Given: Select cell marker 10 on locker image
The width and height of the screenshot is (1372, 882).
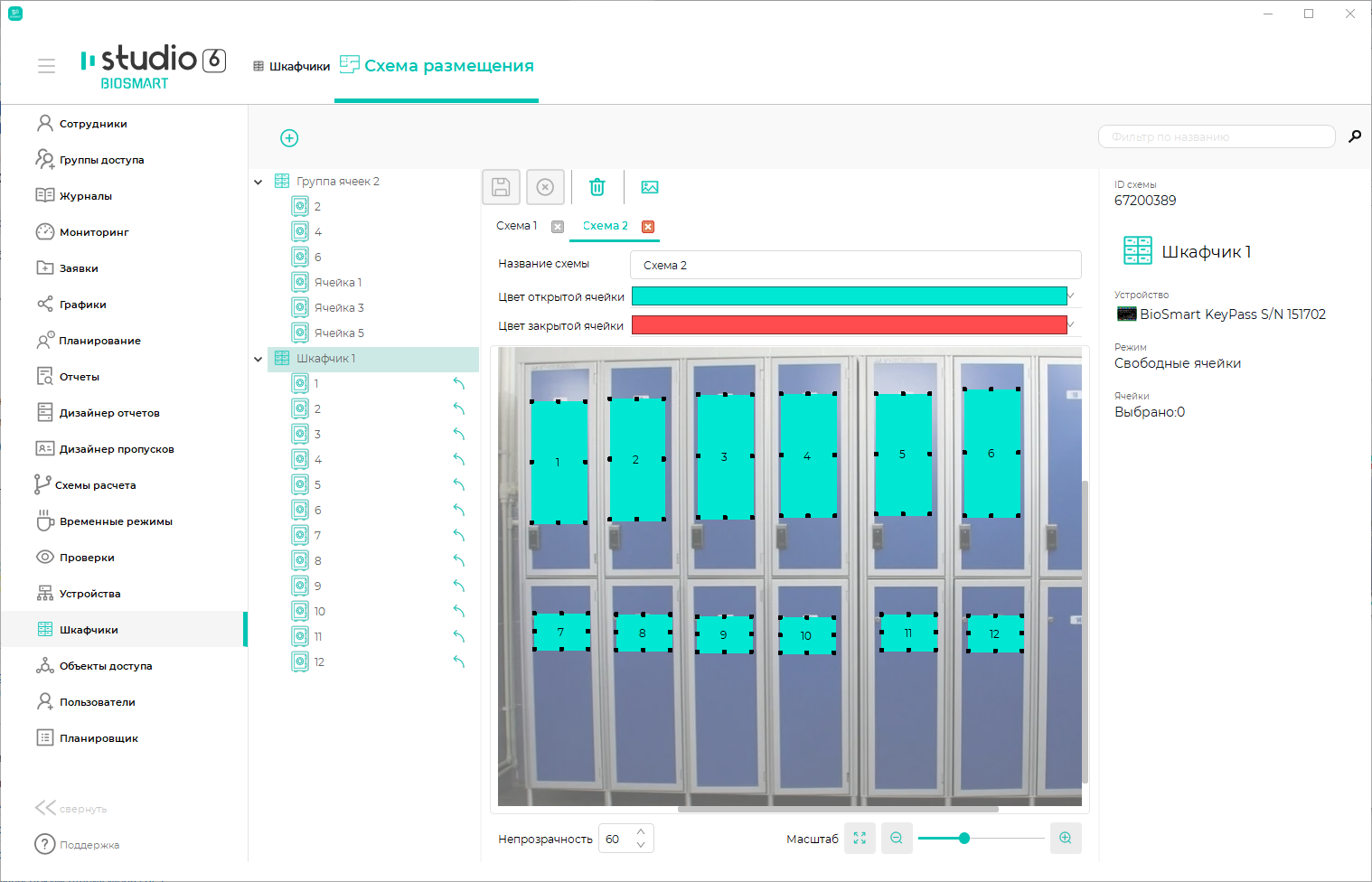Looking at the screenshot, I should click(x=807, y=635).
